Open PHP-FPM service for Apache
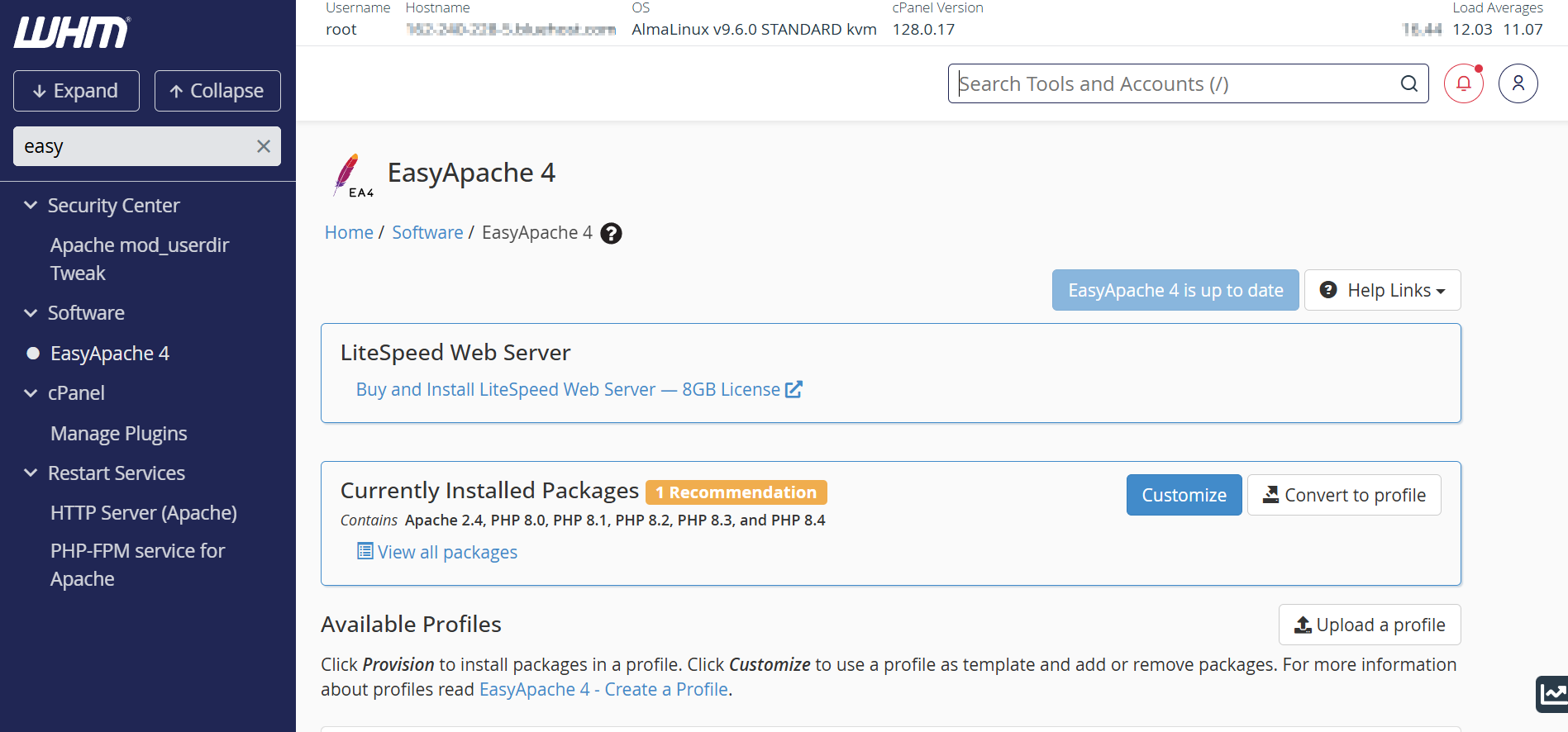This screenshot has width=1568, height=732. coord(137,565)
